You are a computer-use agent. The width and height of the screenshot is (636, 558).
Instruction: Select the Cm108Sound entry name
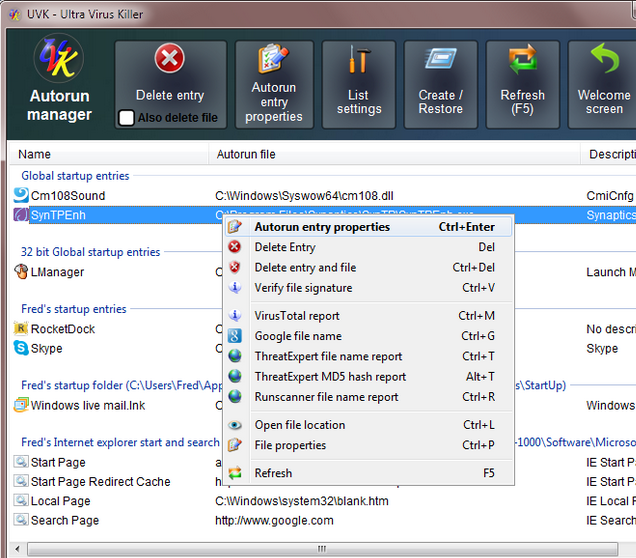point(68,195)
